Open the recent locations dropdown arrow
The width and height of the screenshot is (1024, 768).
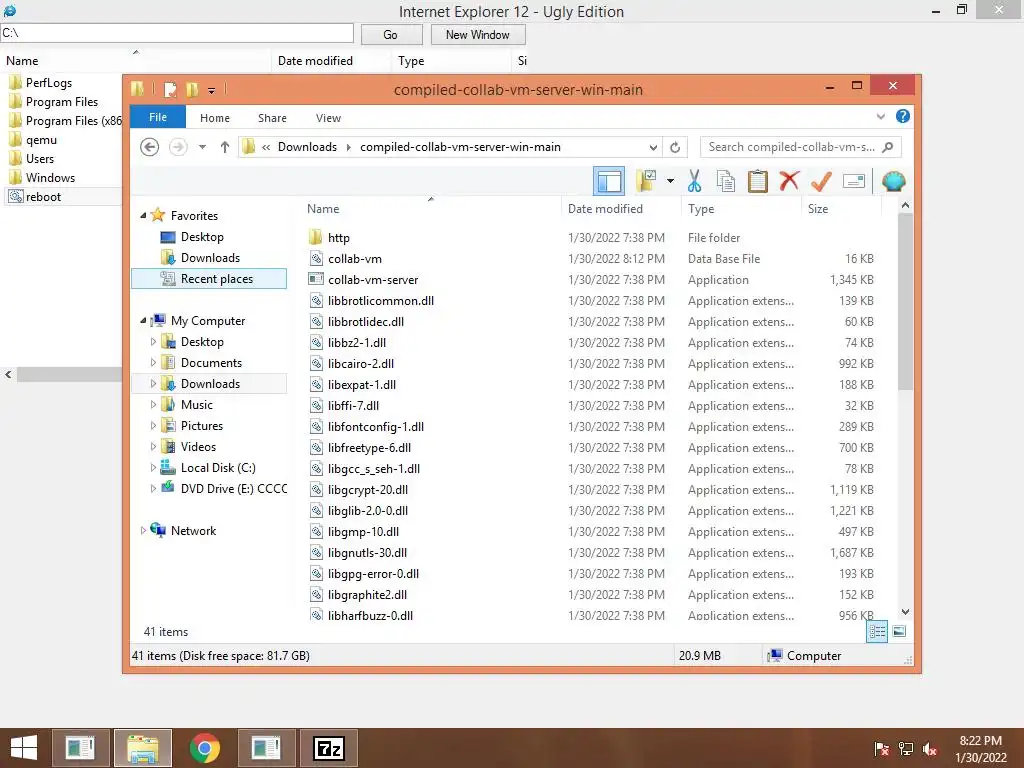pos(202,147)
